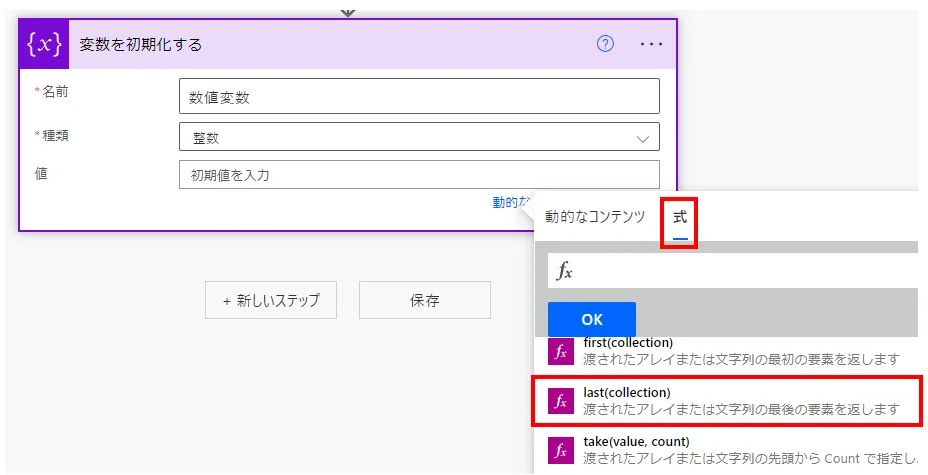Click the fx symbol in expression bar

[x=565, y=271]
